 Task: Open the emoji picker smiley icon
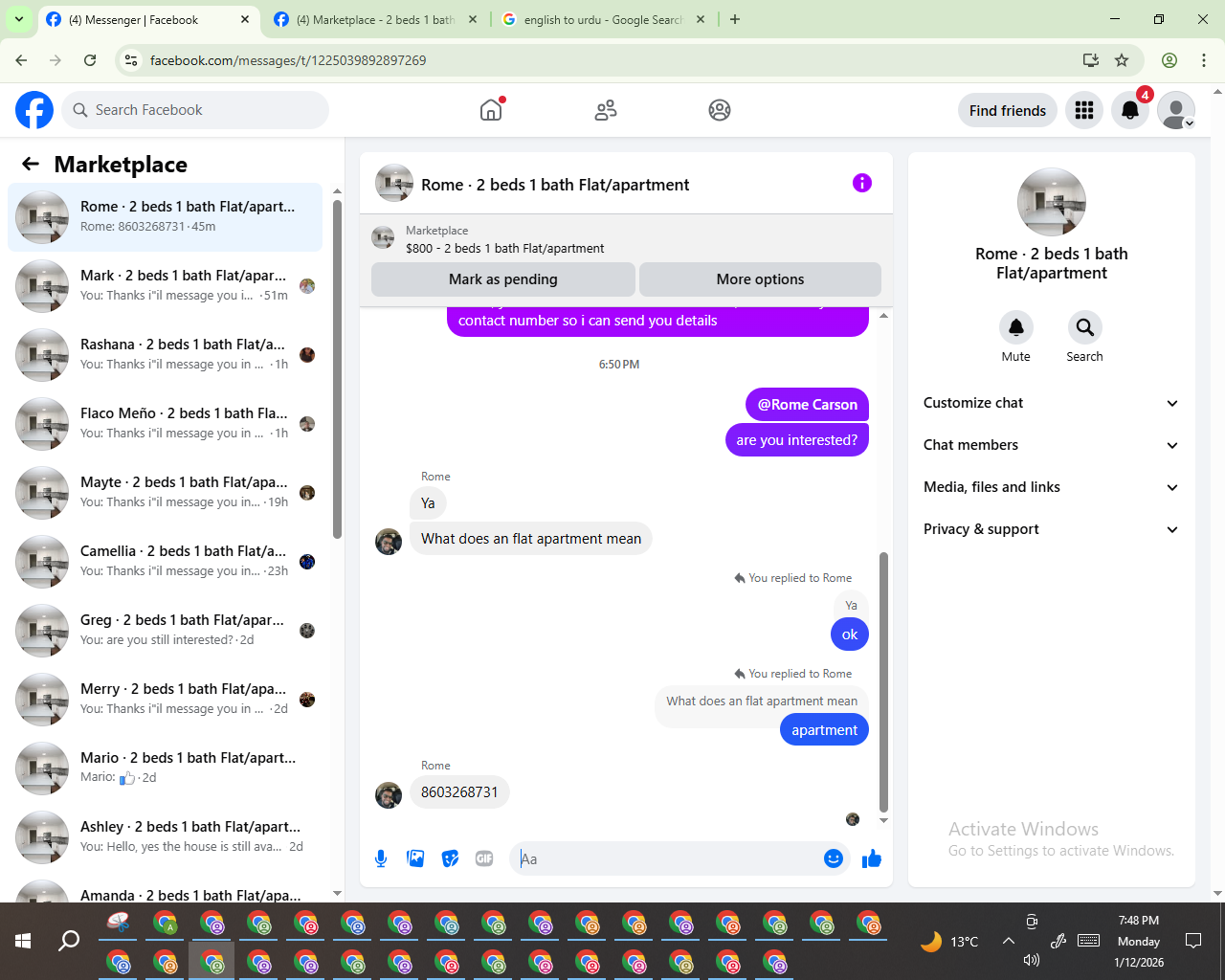(834, 858)
